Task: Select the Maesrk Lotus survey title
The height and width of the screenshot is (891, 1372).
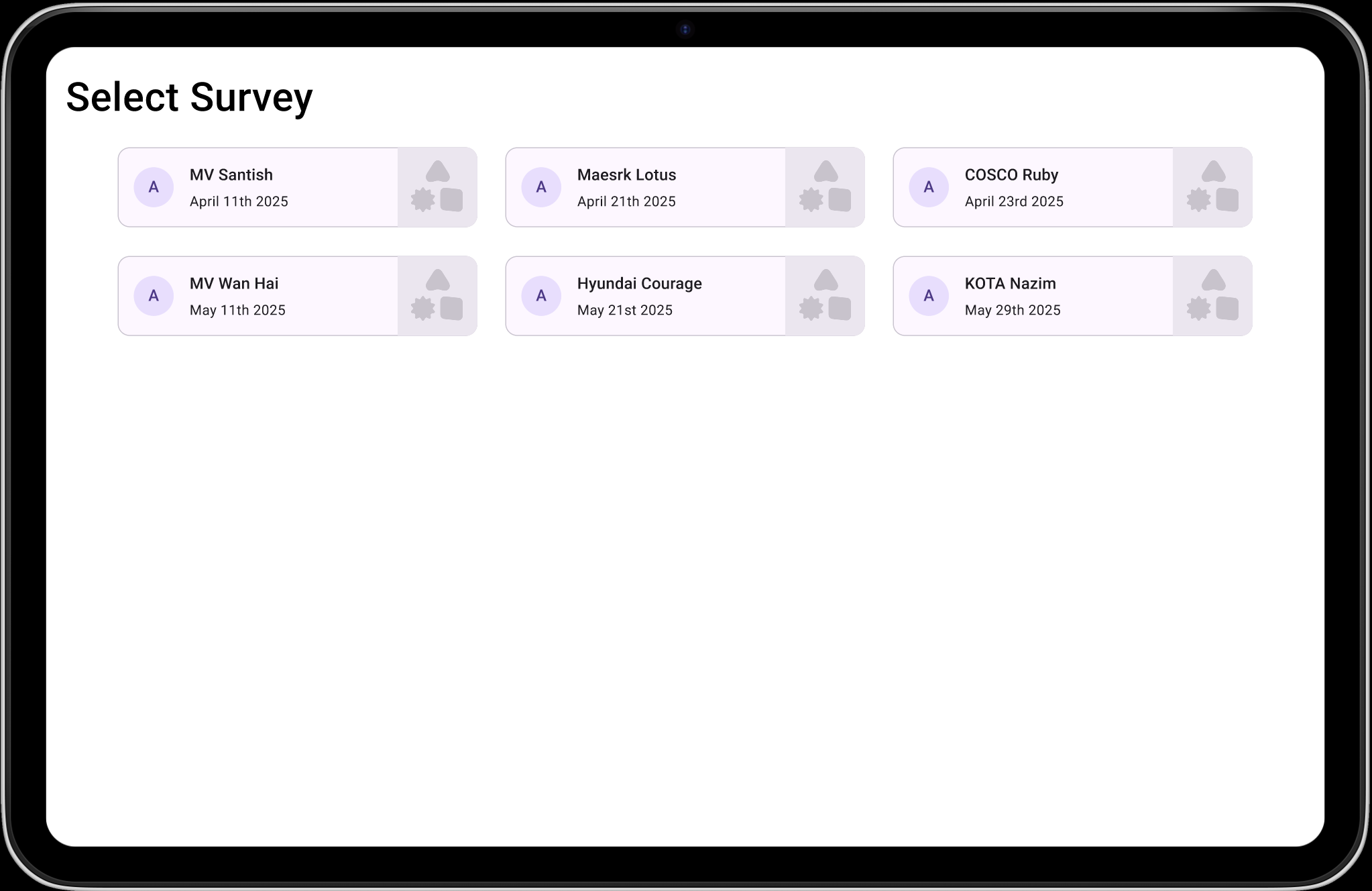Action: [x=626, y=175]
